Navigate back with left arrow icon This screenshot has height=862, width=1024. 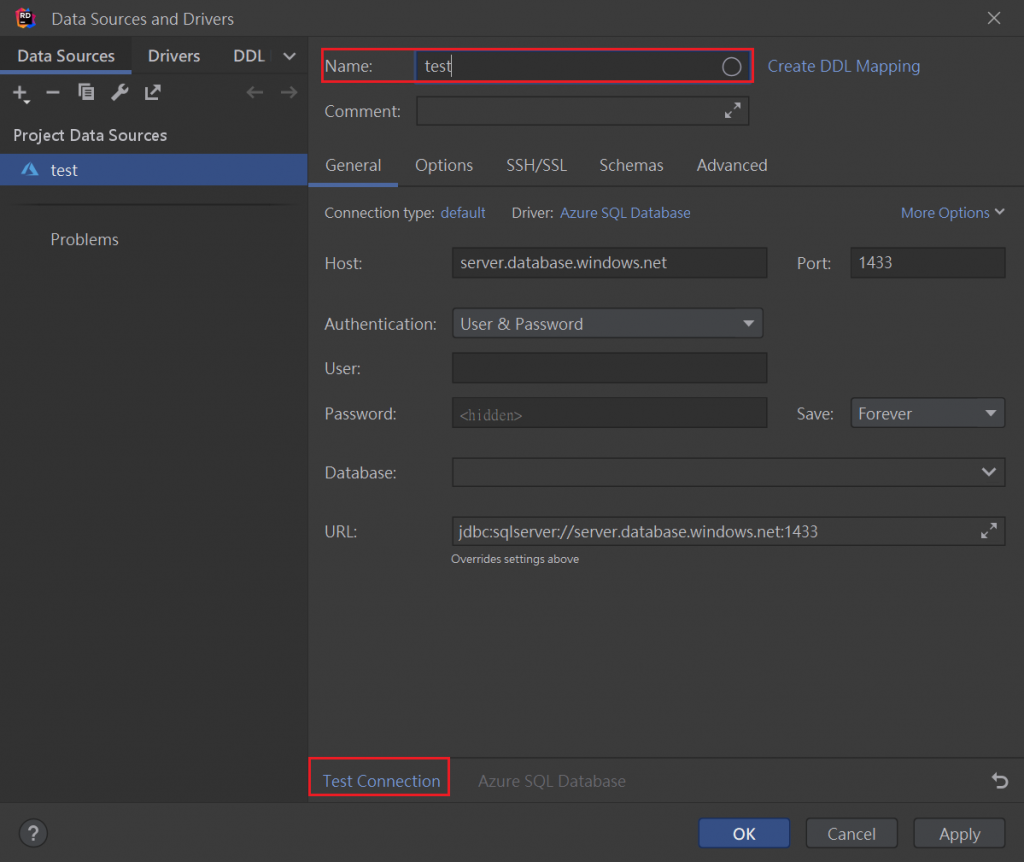click(x=255, y=93)
